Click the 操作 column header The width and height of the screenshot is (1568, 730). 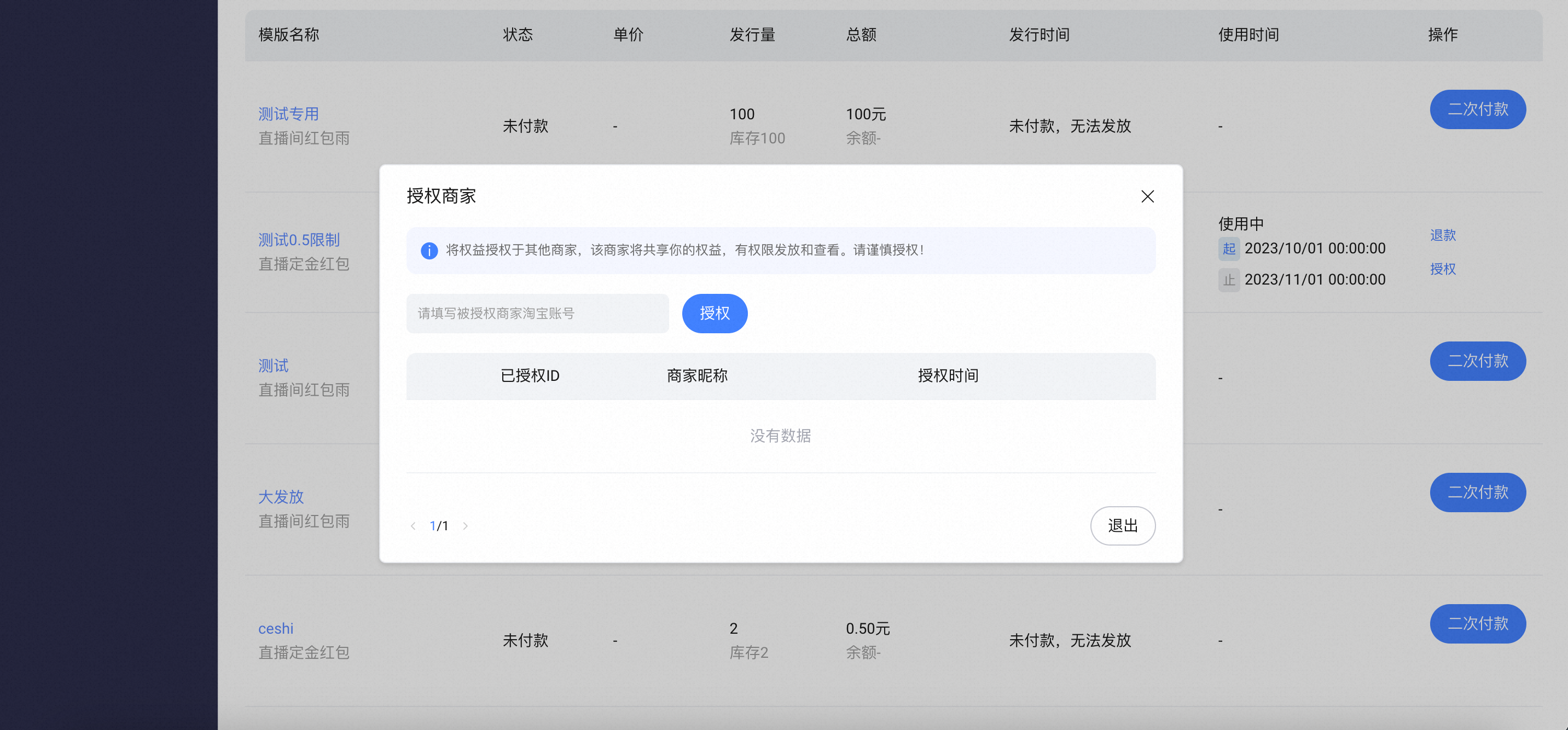click(x=1443, y=34)
